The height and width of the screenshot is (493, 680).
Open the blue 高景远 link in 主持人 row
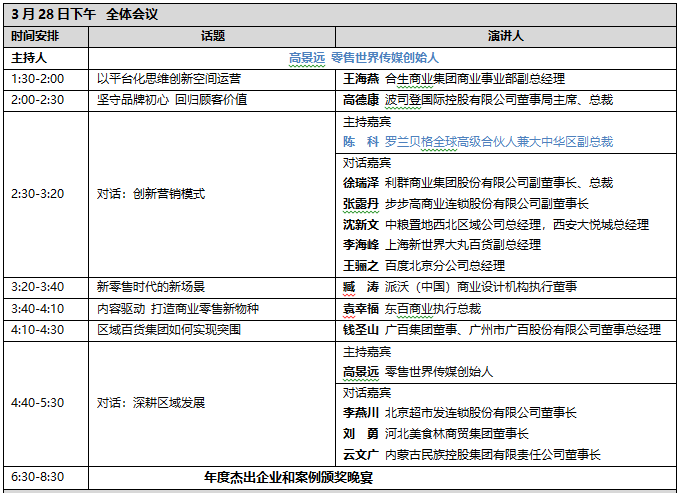click(364, 58)
